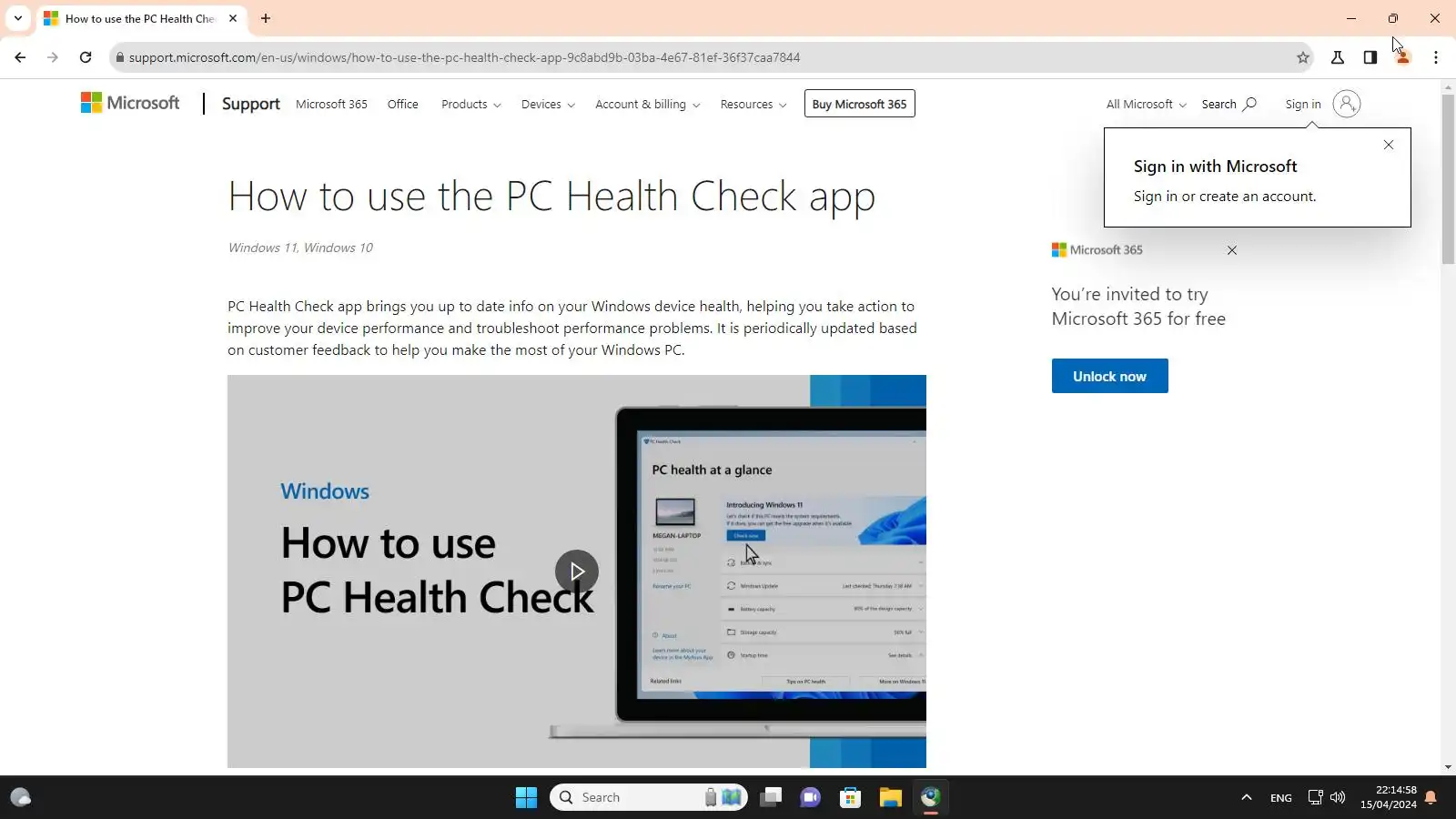Bookmark this page with the star icon
This screenshot has height=819, width=1456.
(x=1303, y=57)
